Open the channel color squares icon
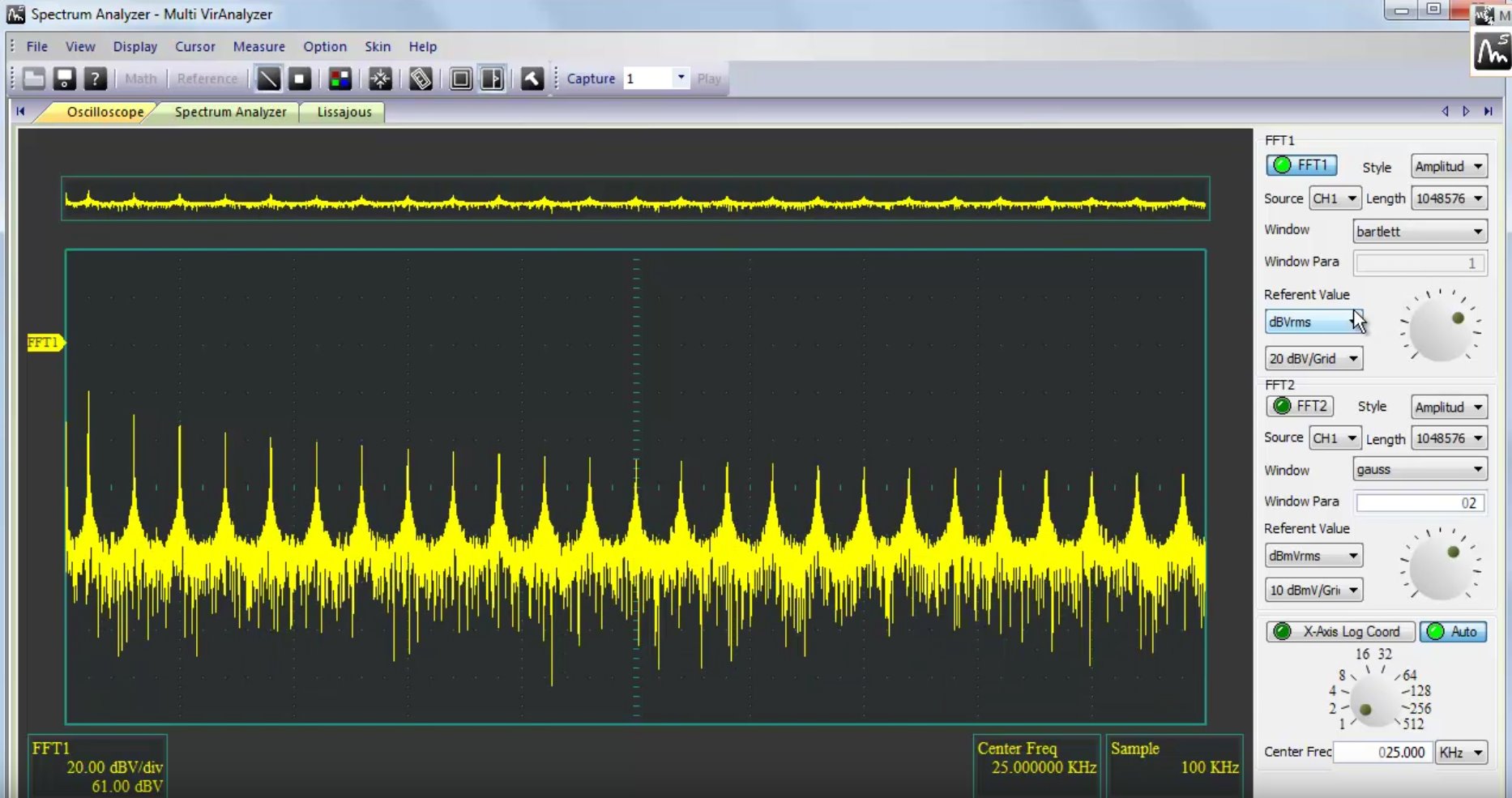This screenshot has width=1512, height=798. pos(340,79)
